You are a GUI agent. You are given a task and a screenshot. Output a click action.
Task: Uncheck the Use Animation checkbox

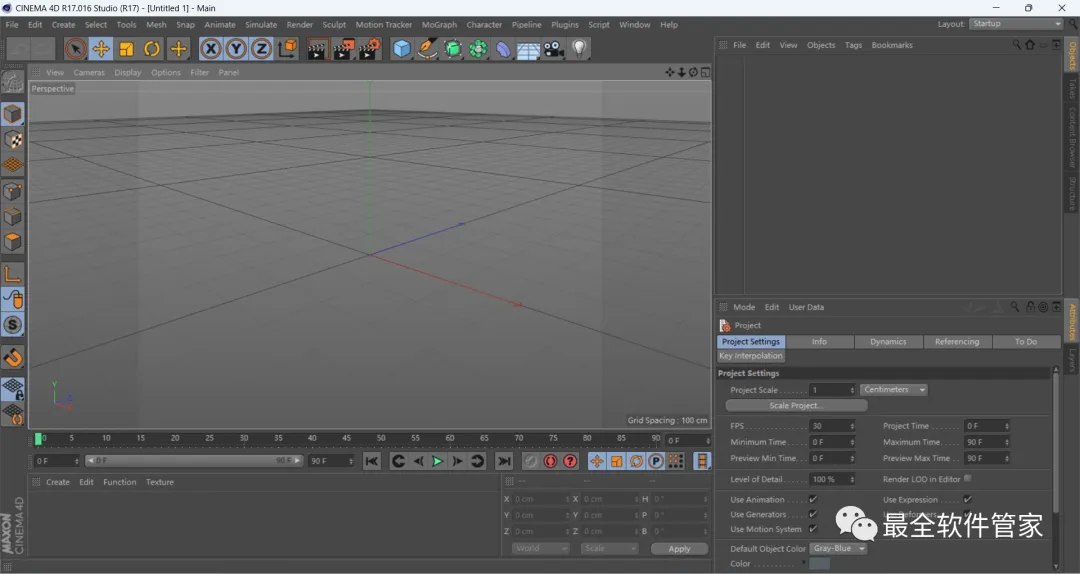tap(813, 499)
